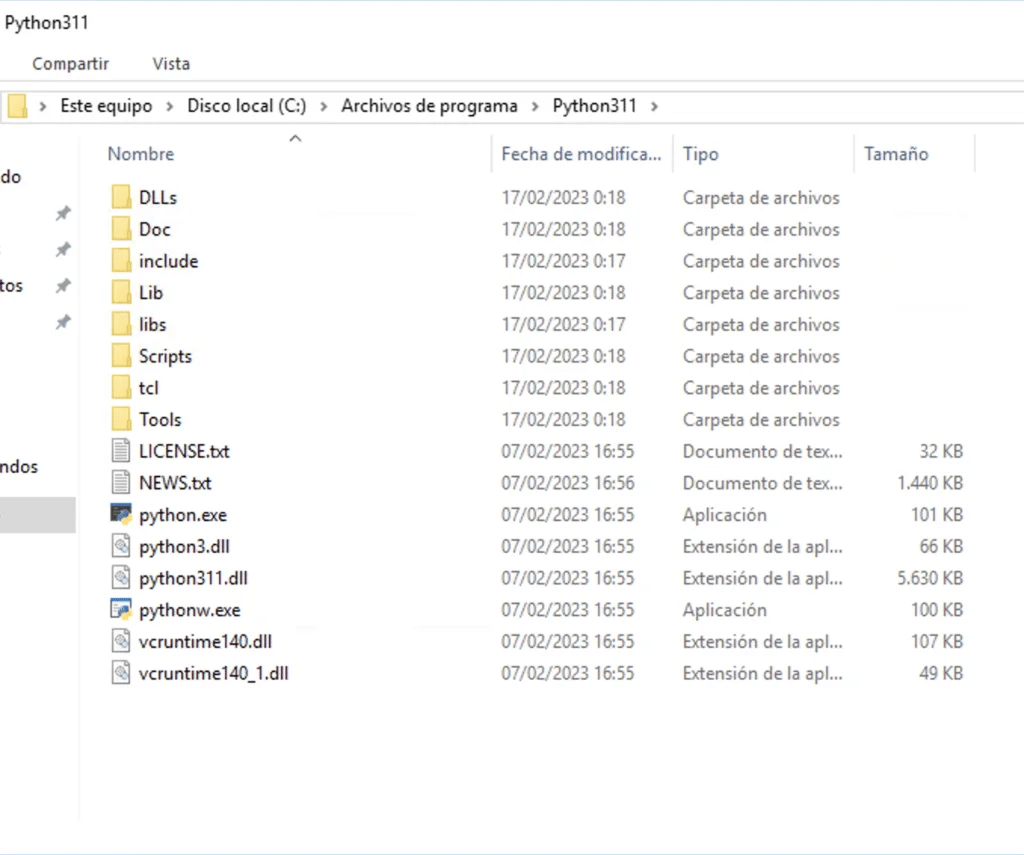Open the Compartir tab
Image resolution: width=1024 pixels, height=855 pixels.
[70, 63]
